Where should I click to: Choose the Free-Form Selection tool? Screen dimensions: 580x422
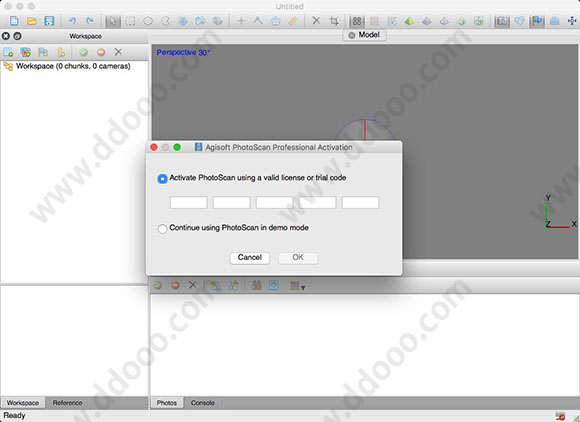(165, 21)
